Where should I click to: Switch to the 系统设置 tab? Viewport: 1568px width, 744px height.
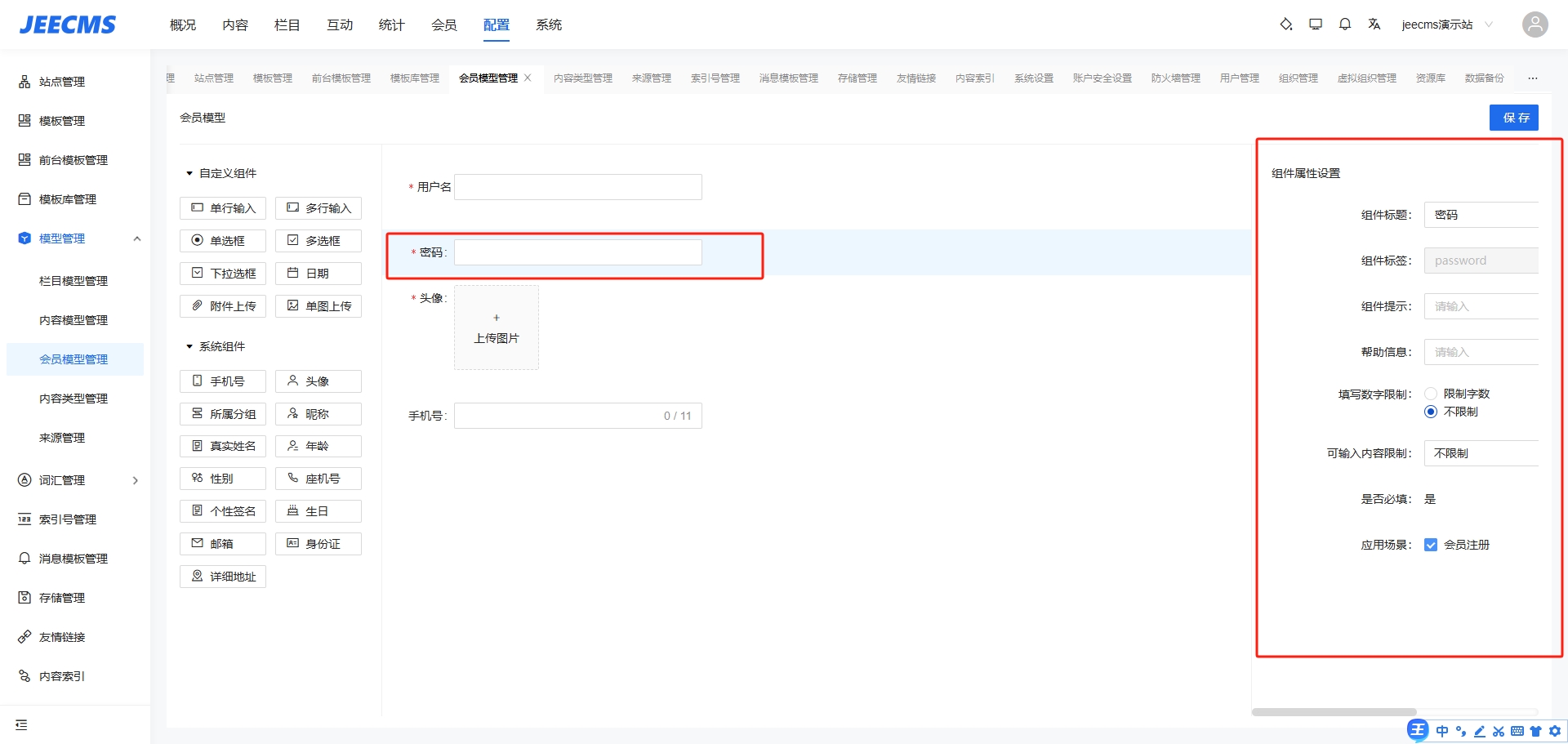click(1034, 78)
